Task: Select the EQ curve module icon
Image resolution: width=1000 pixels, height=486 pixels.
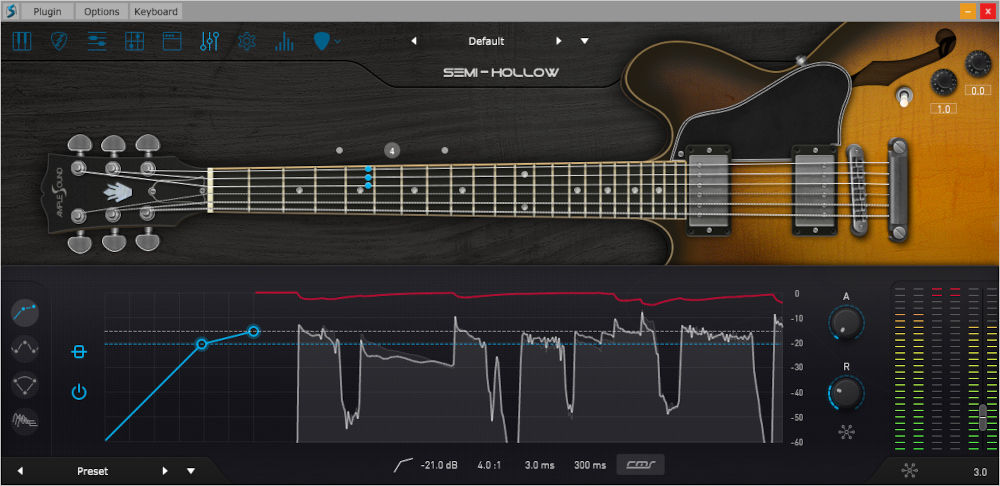Action: point(25,349)
